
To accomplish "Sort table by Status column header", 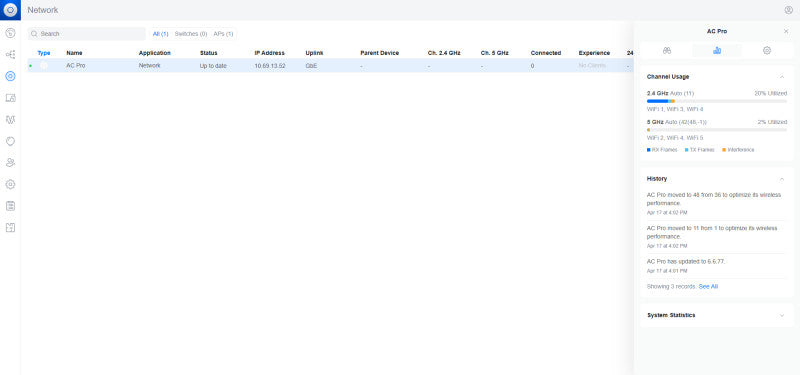I will (x=208, y=53).
